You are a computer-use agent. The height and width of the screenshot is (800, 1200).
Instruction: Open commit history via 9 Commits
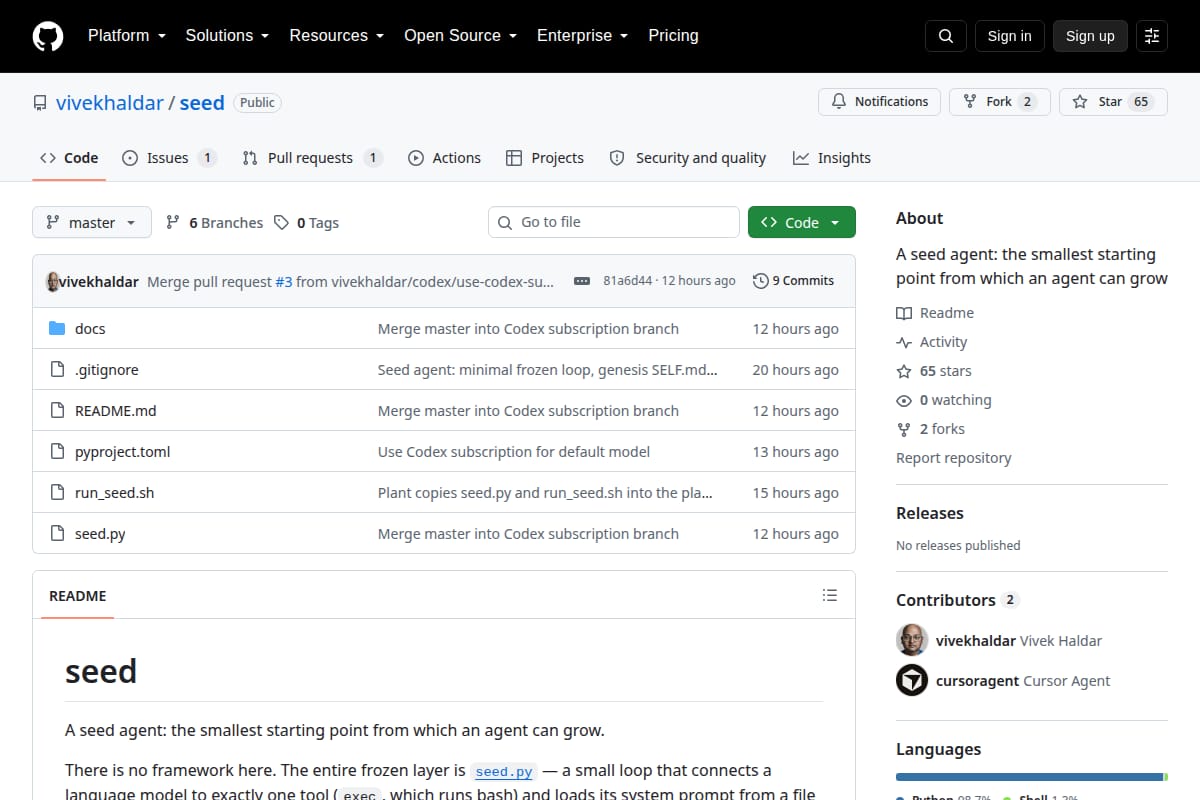(x=793, y=281)
